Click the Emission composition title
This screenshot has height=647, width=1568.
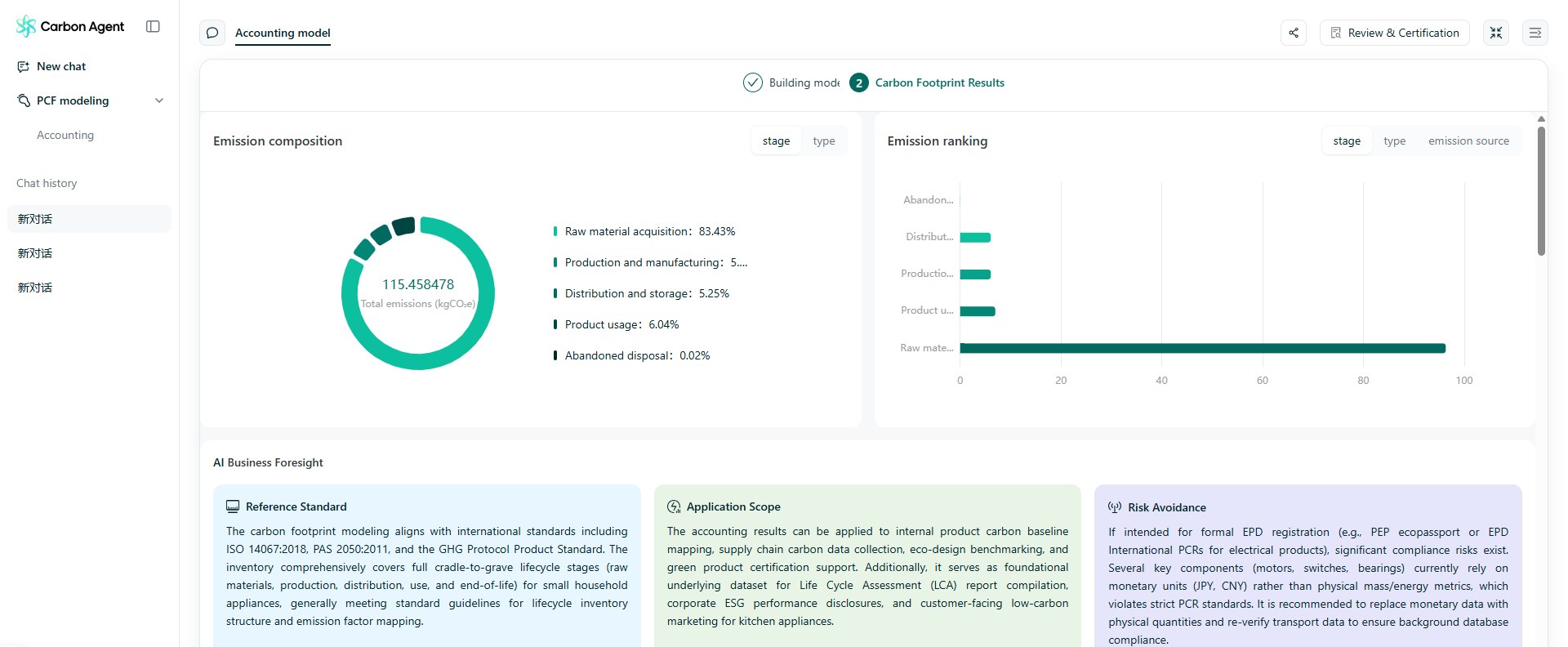278,141
